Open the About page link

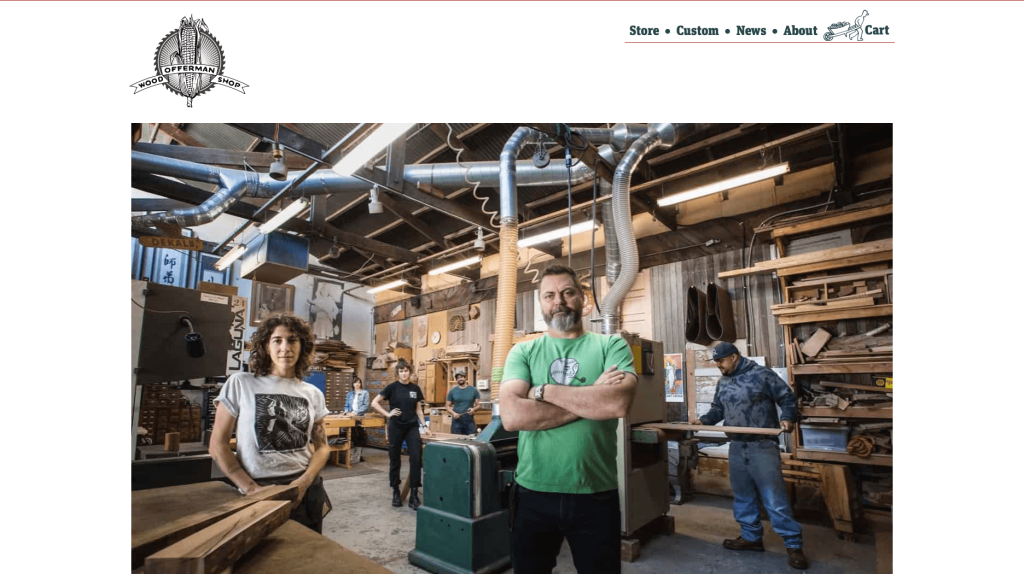(x=800, y=31)
